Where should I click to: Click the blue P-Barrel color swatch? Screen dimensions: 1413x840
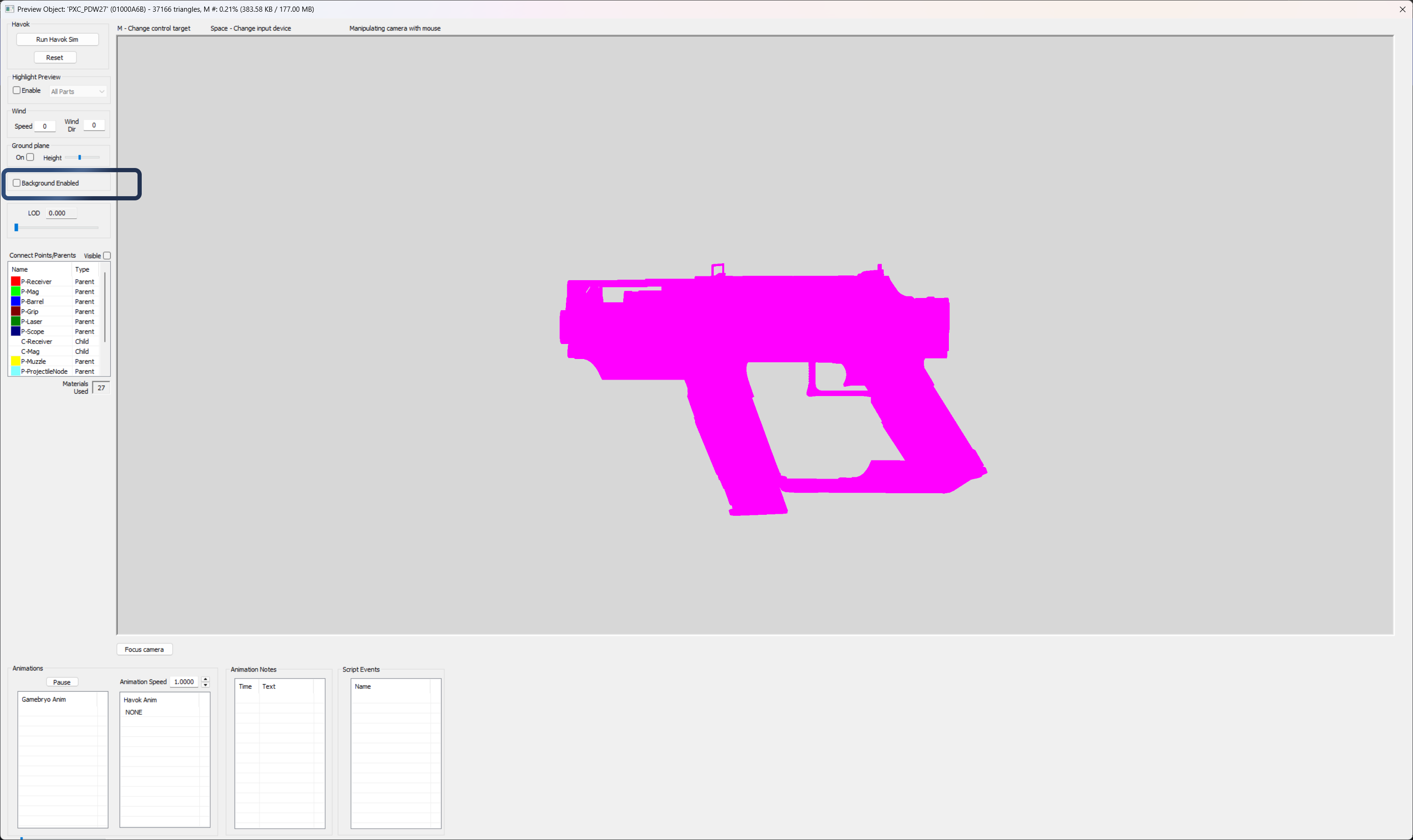coord(16,301)
